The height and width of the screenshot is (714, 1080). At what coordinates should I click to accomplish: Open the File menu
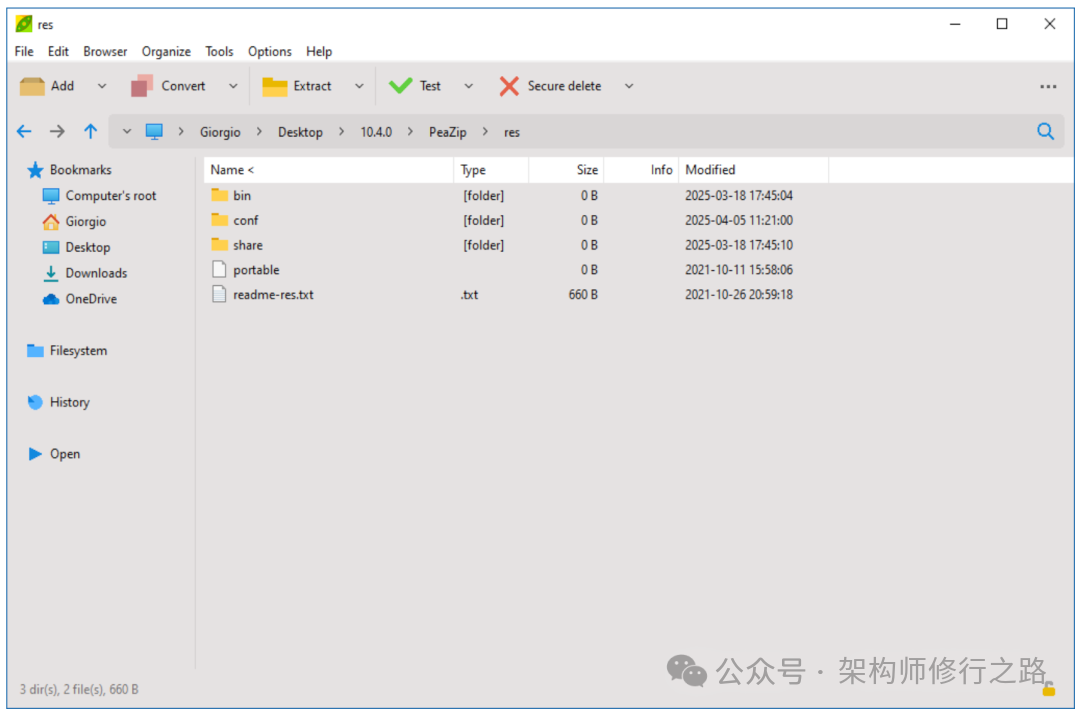tap(24, 52)
